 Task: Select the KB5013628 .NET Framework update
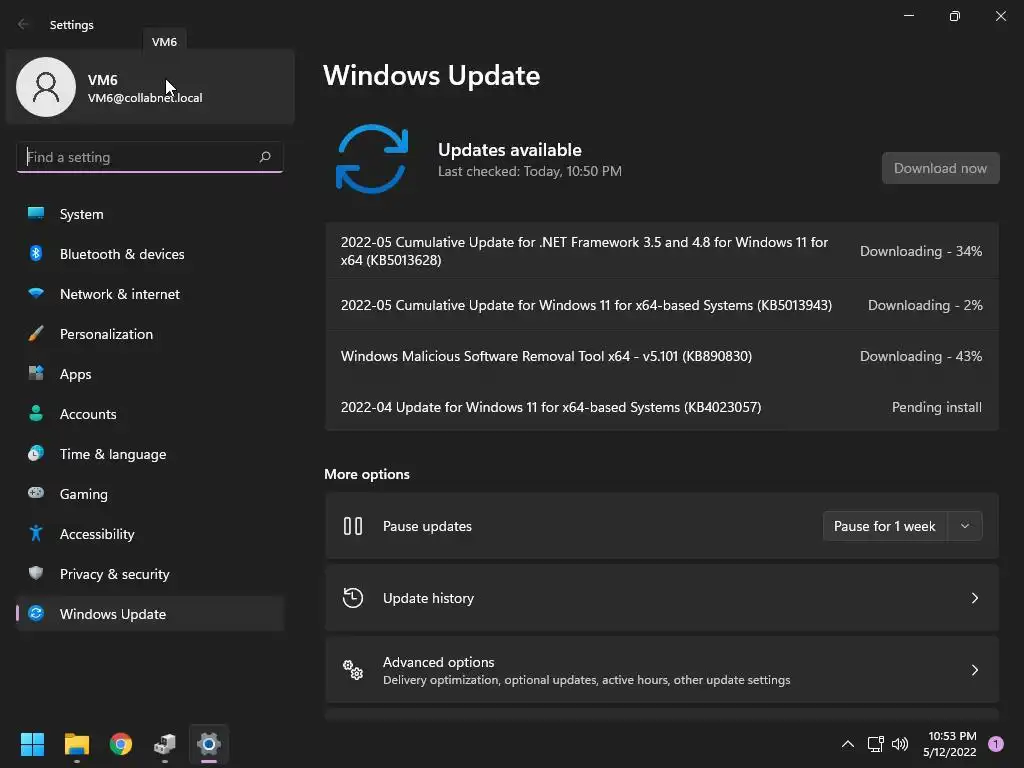662,251
